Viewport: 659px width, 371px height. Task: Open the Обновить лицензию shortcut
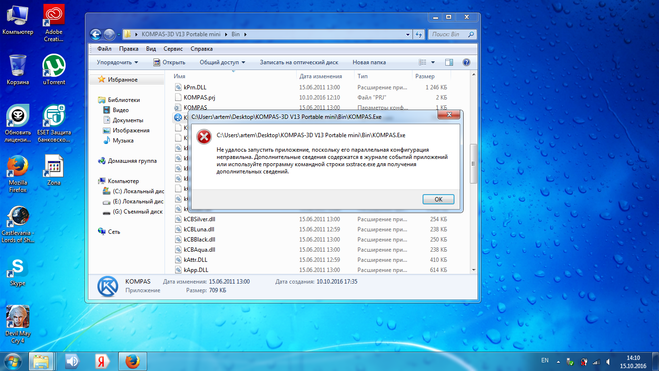(x=18, y=123)
